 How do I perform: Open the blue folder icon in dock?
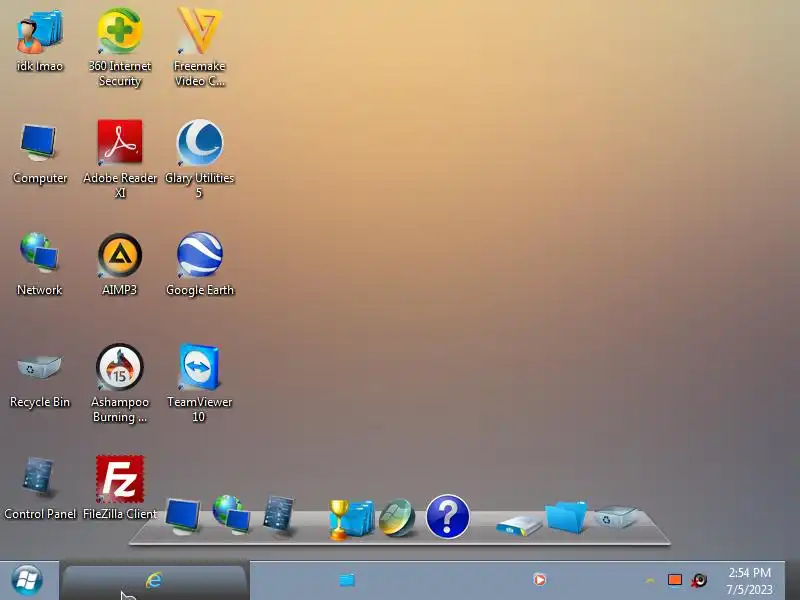[x=566, y=517]
